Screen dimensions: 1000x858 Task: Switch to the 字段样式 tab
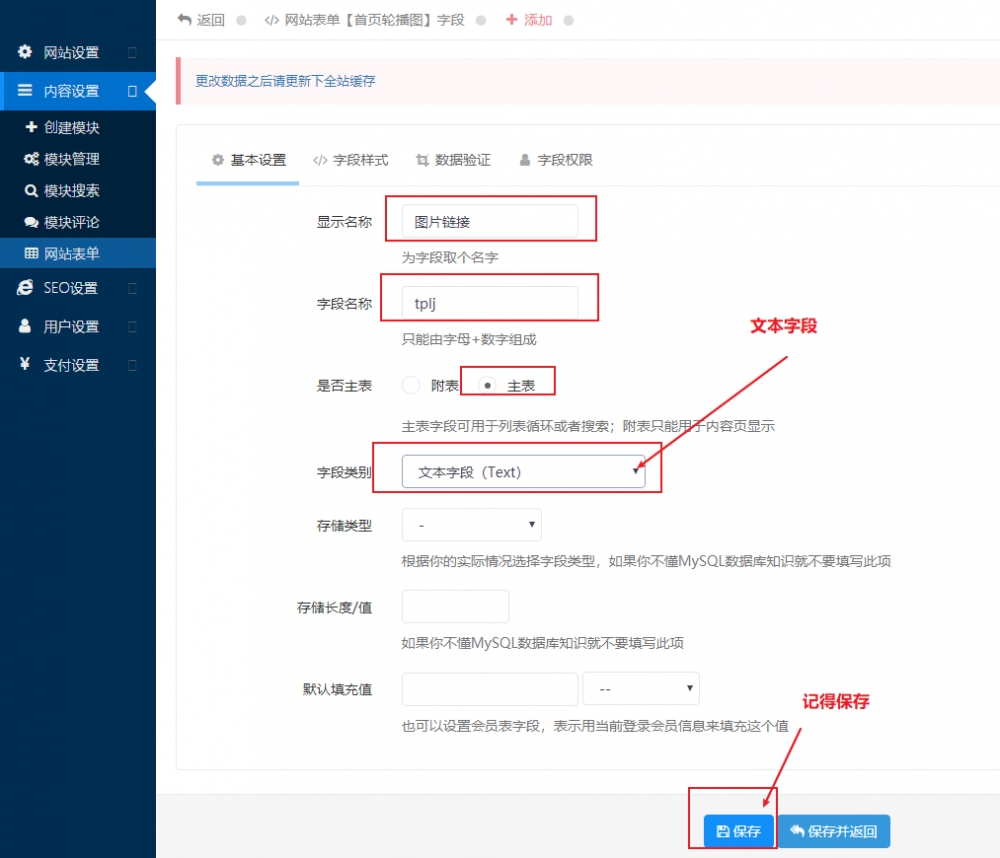(x=350, y=160)
